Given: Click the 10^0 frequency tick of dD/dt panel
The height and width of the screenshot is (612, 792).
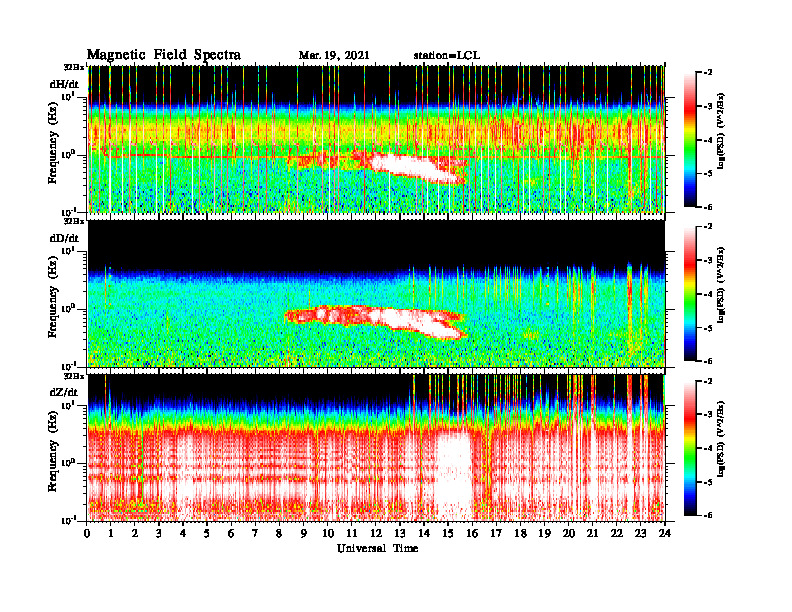Looking at the screenshot, I should pyautogui.click(x=69, y=309).
